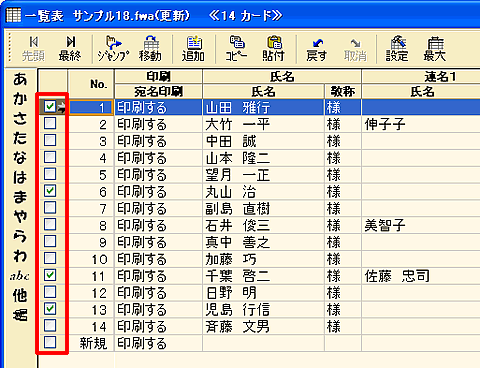Select the ま index tab
This screenshot has height=368, width=480.
(x=20, y=197)
